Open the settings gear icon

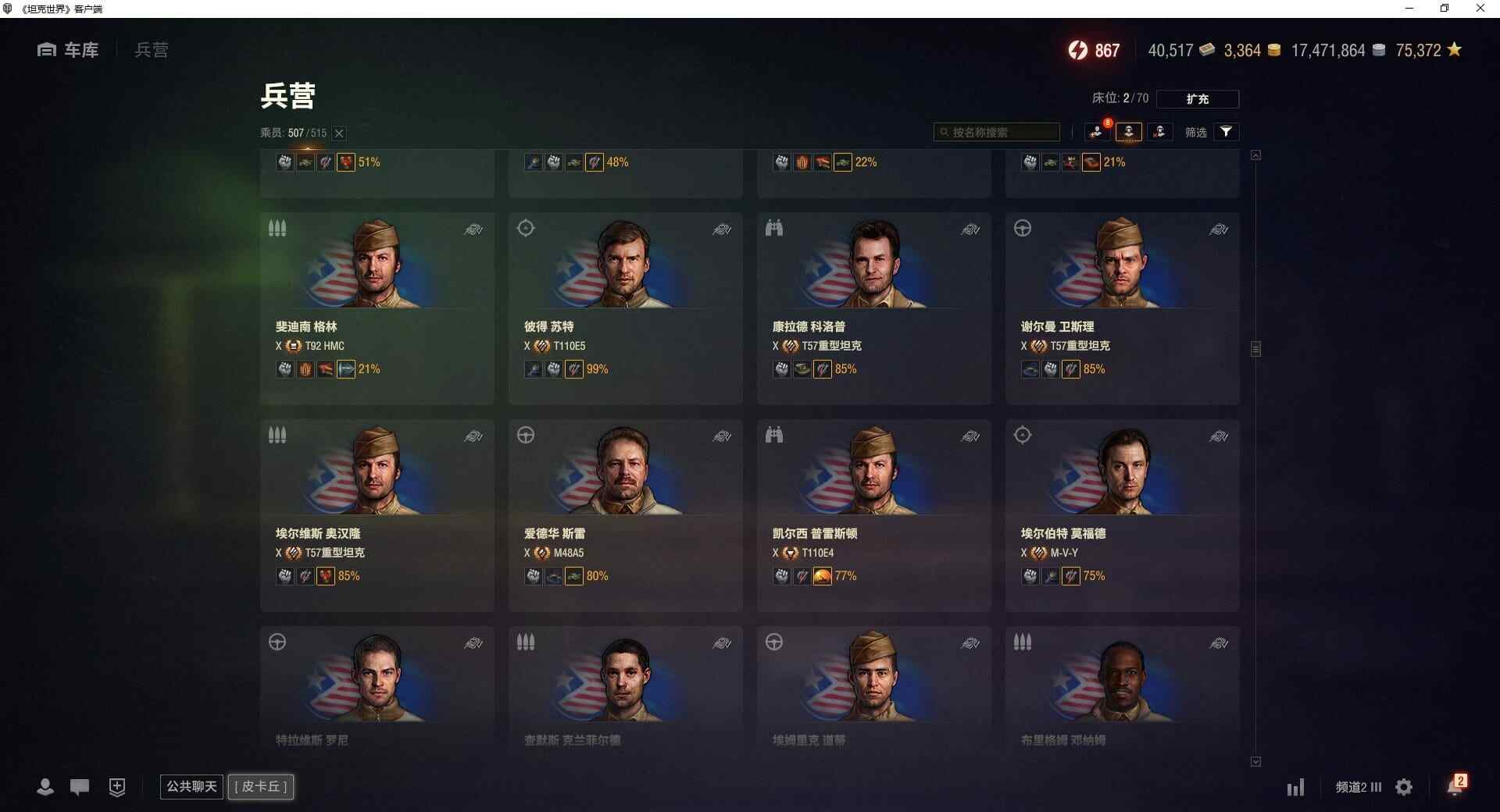point(1404,787)
